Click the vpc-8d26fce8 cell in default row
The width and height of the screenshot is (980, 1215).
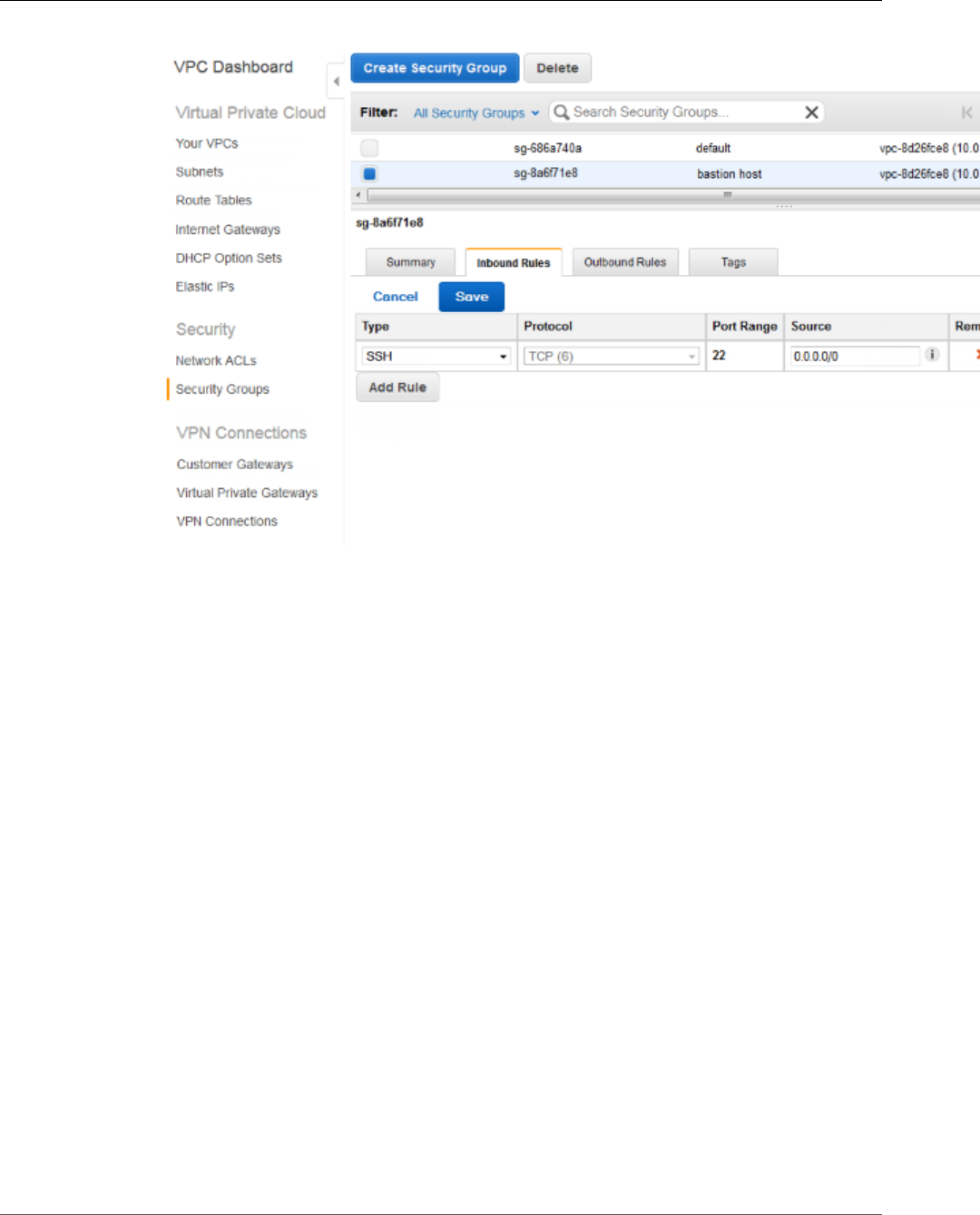point(929,148)
